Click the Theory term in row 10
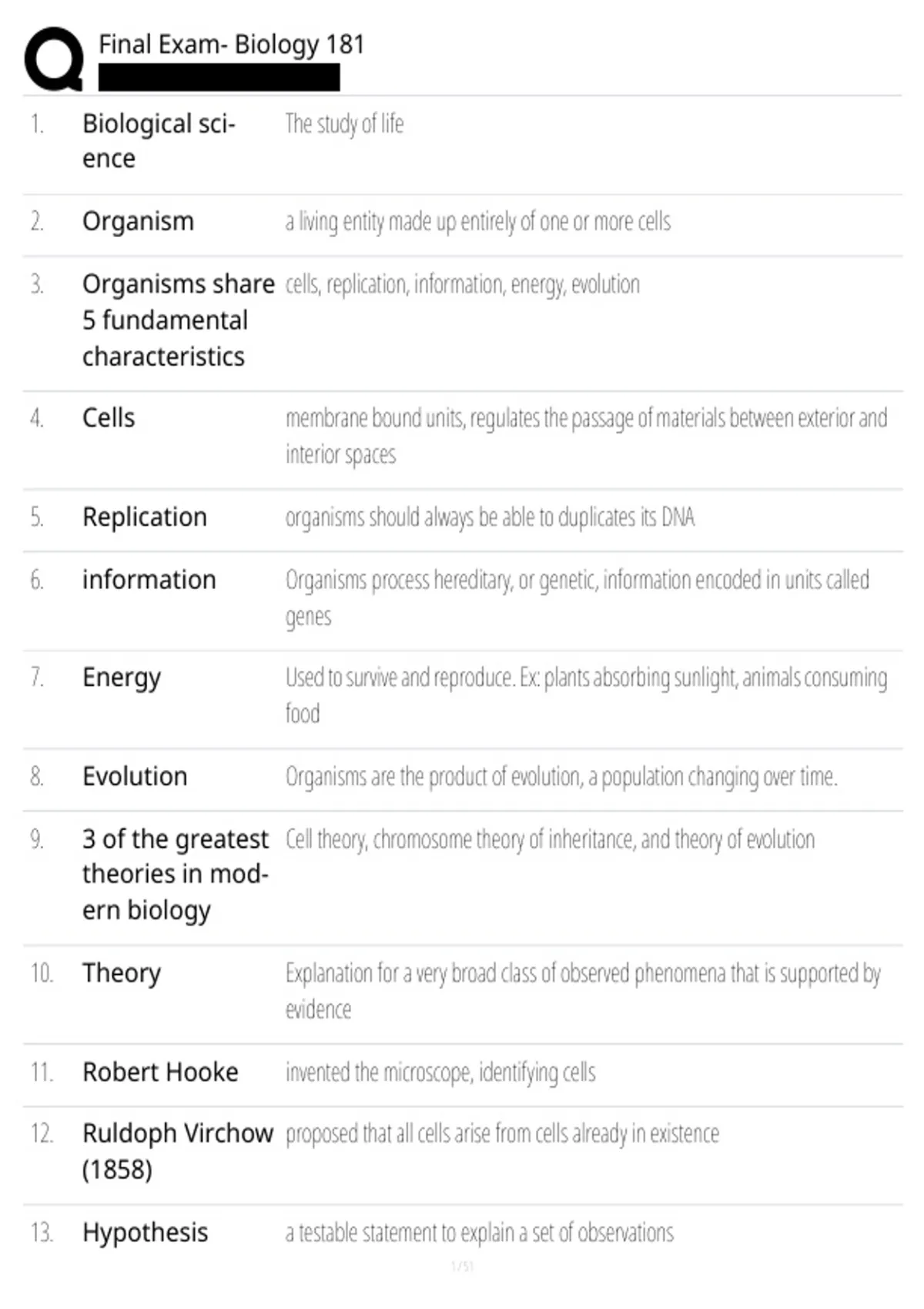The image size is (924, 1309). (122, 974)
